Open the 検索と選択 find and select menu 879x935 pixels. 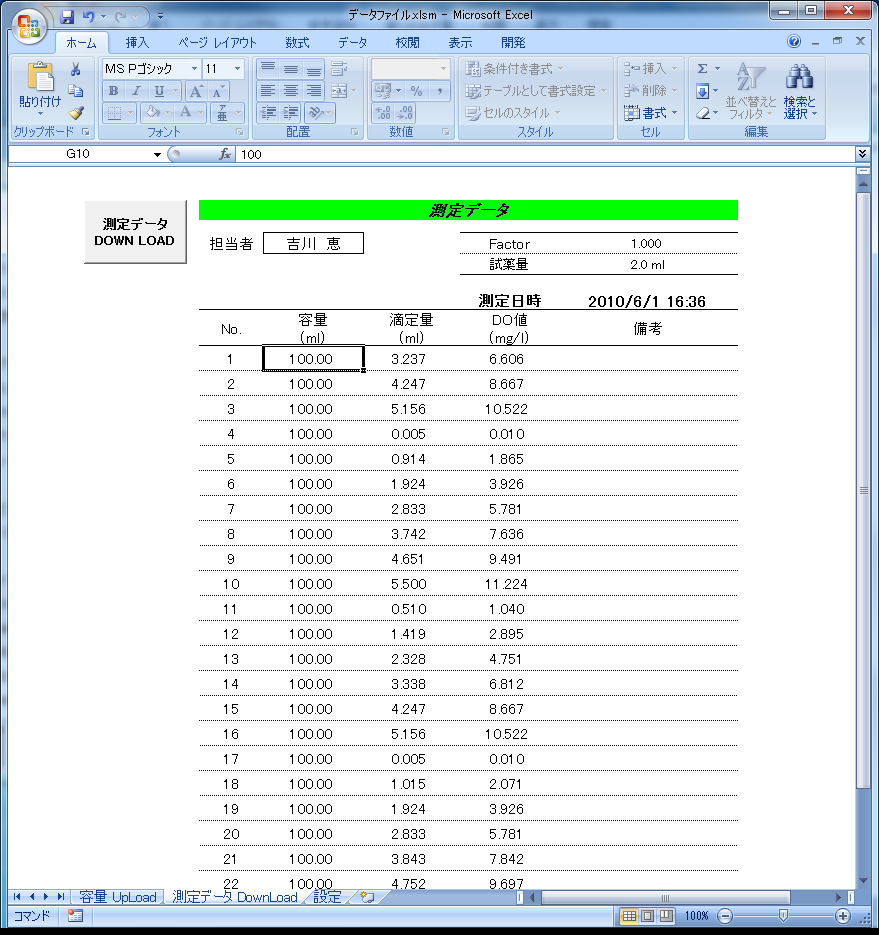pos(800,91)
